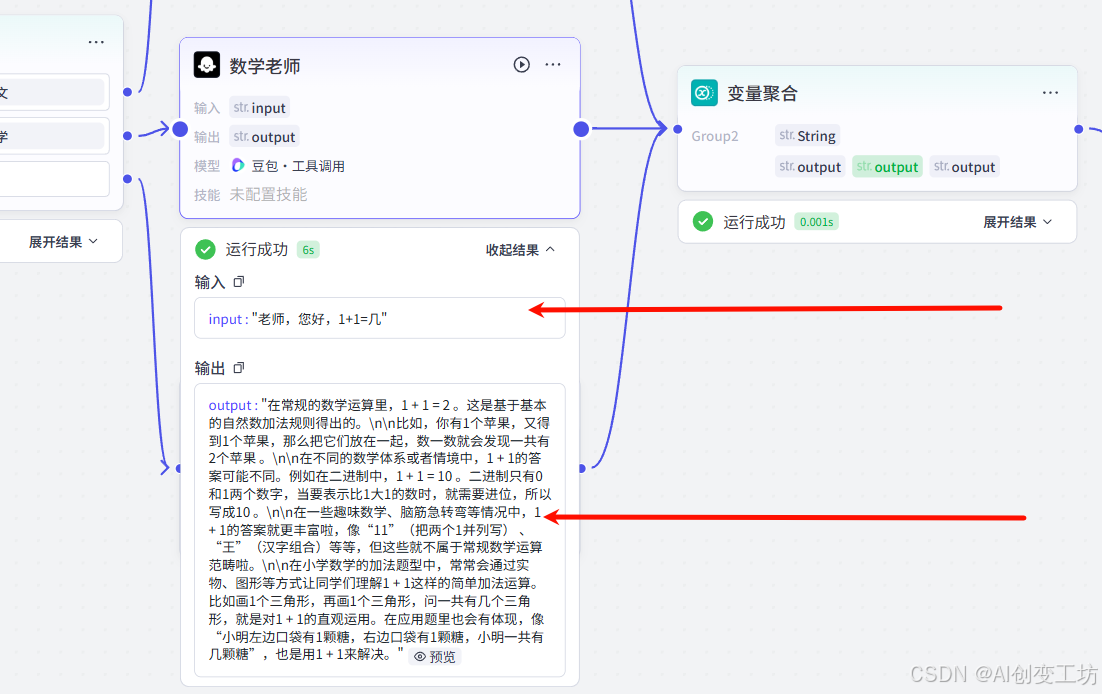Expand results under 变量聚合 via 展开结果
Screen dimensions: 1102x694
(1017, 222)
